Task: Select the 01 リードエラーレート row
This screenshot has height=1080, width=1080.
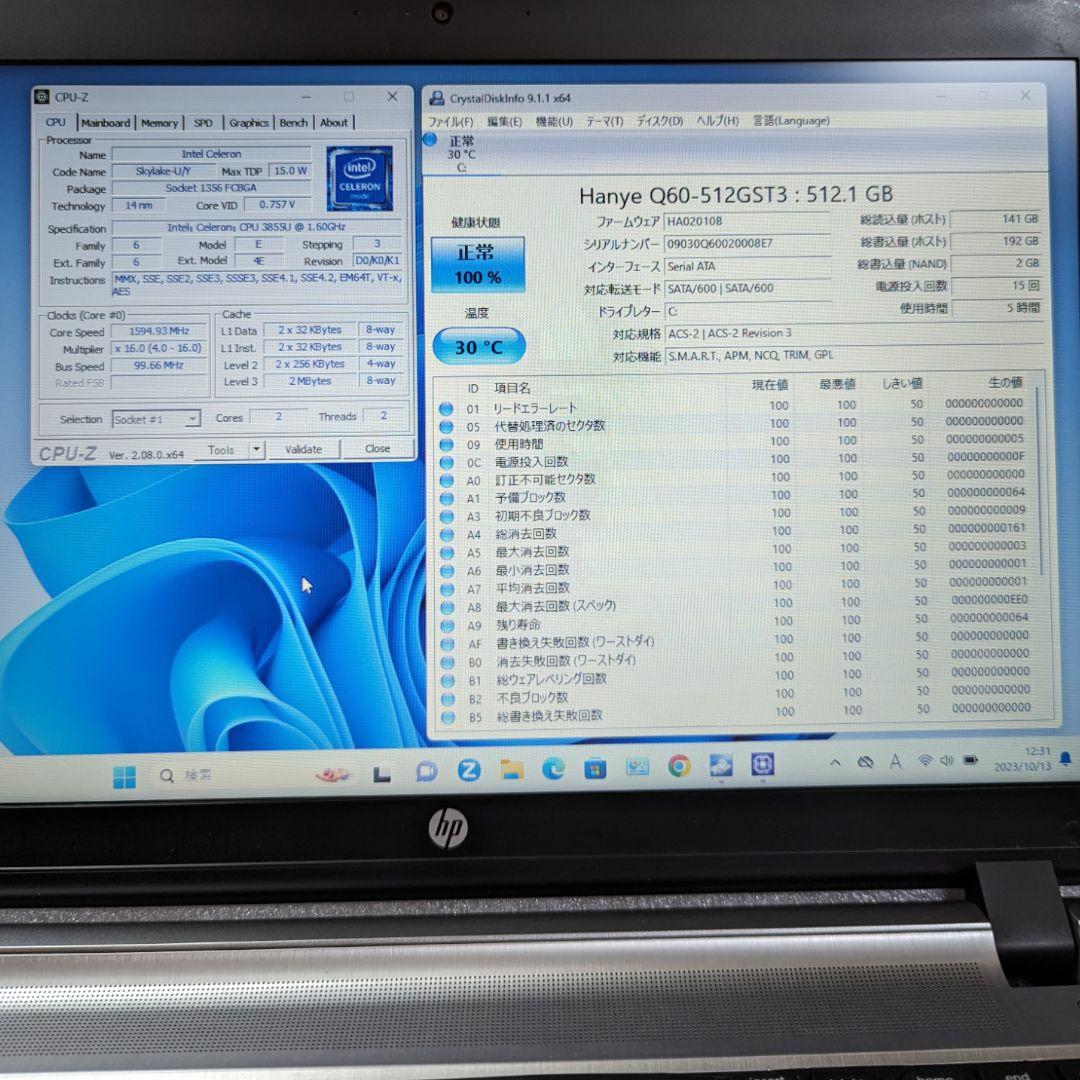Action: [x=735, y=406]
